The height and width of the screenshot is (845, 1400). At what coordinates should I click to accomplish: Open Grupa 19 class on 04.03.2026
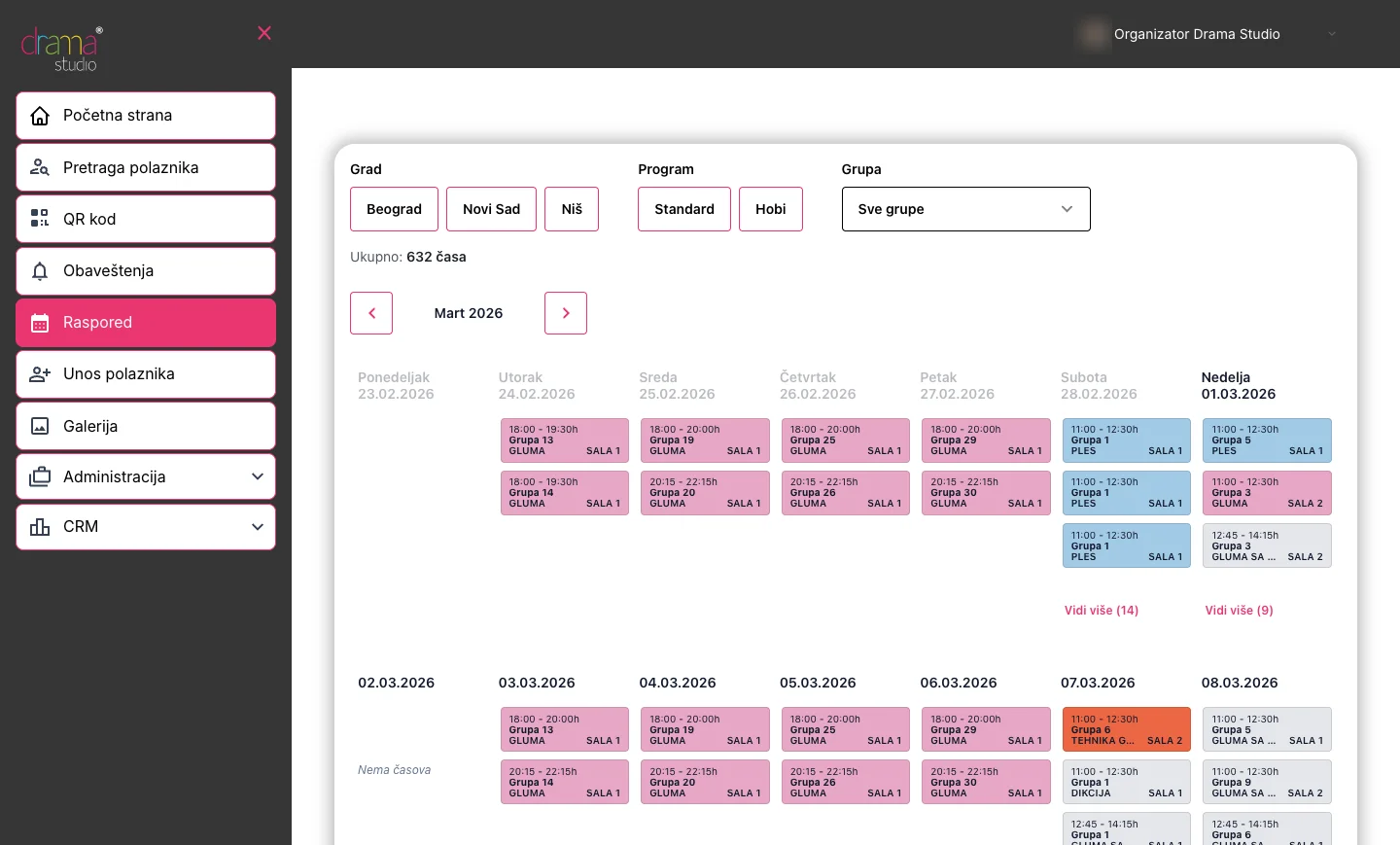pos(706,729)
